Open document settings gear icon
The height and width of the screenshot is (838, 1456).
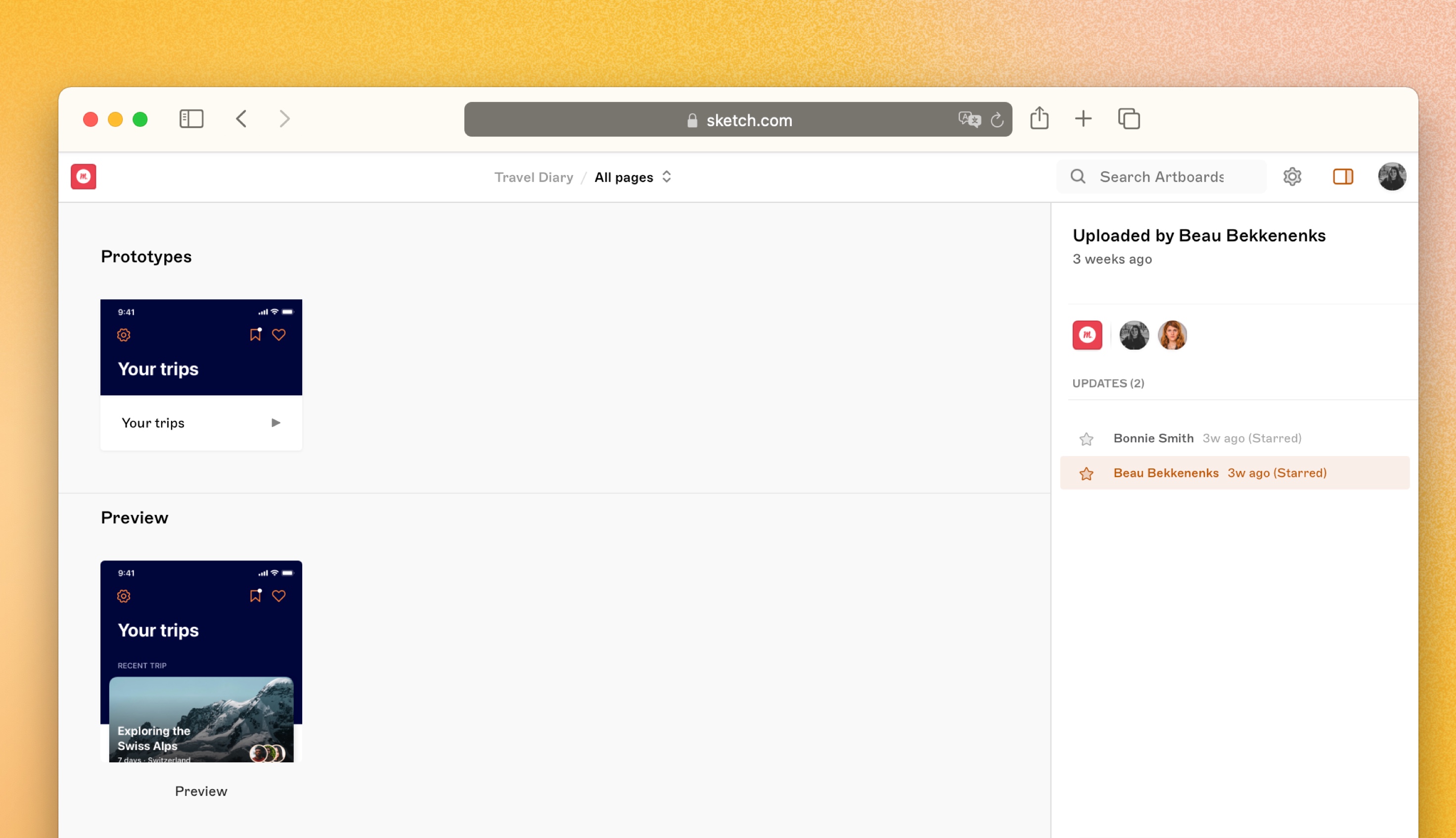(x=1292, y=177)
